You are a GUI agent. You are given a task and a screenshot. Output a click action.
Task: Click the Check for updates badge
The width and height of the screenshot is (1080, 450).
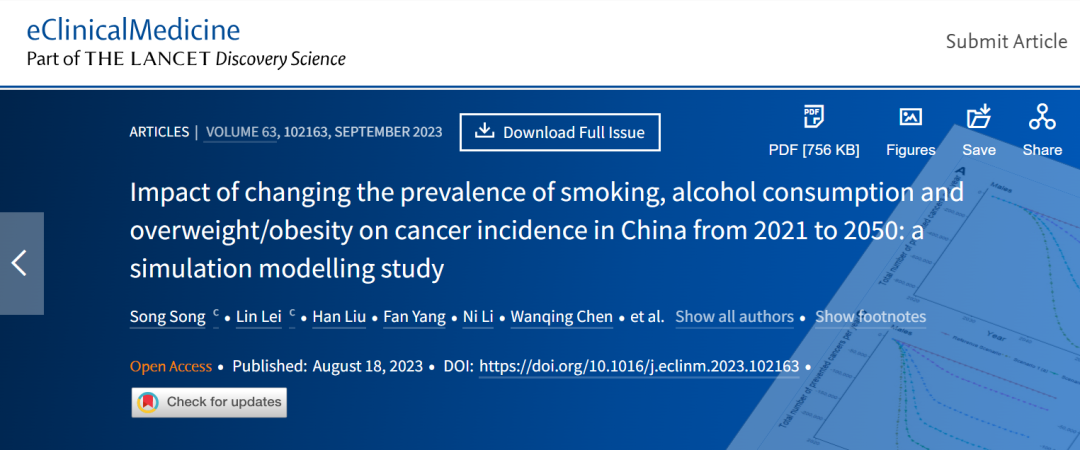[x=210, y=402]
